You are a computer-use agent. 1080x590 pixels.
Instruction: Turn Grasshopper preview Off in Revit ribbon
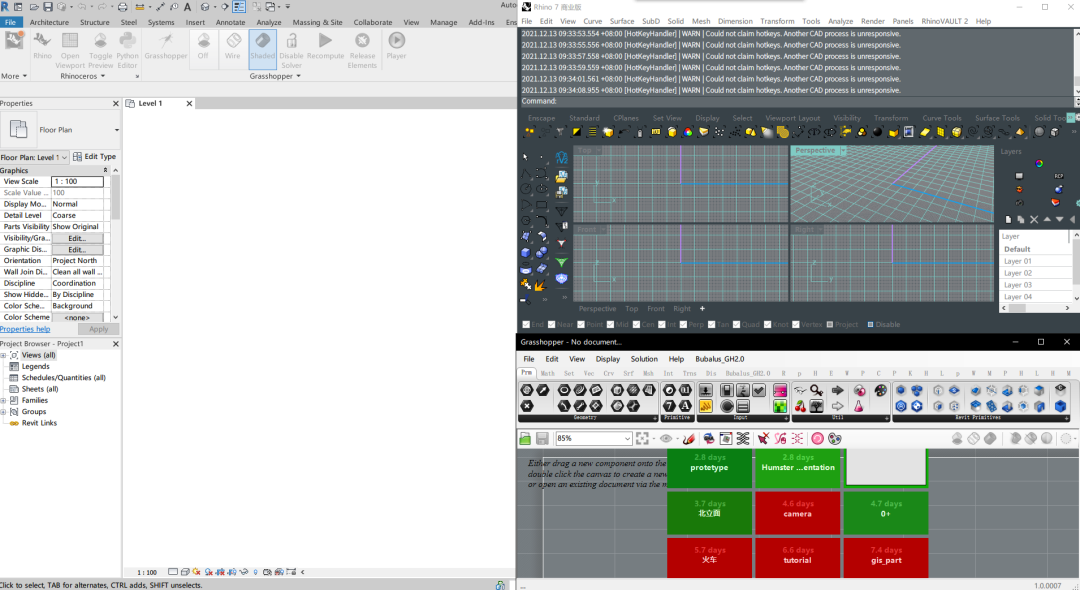[x=203, y=48]
